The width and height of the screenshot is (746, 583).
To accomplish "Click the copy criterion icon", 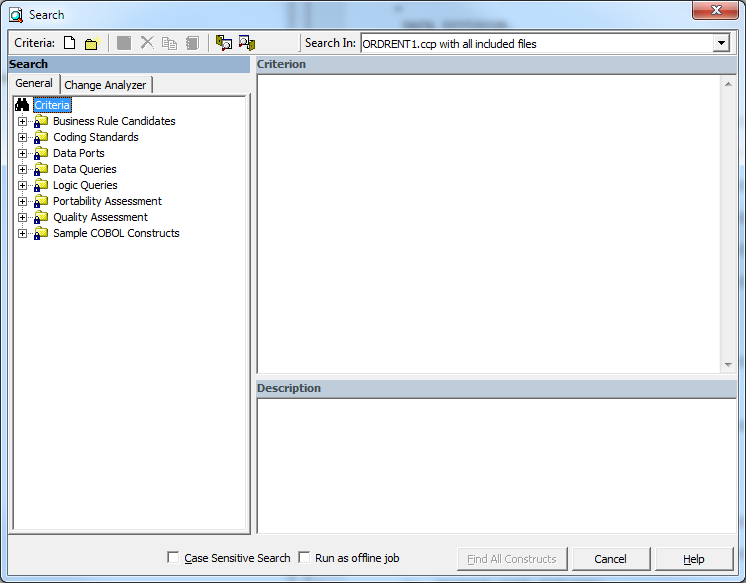I will coord(169,43).
